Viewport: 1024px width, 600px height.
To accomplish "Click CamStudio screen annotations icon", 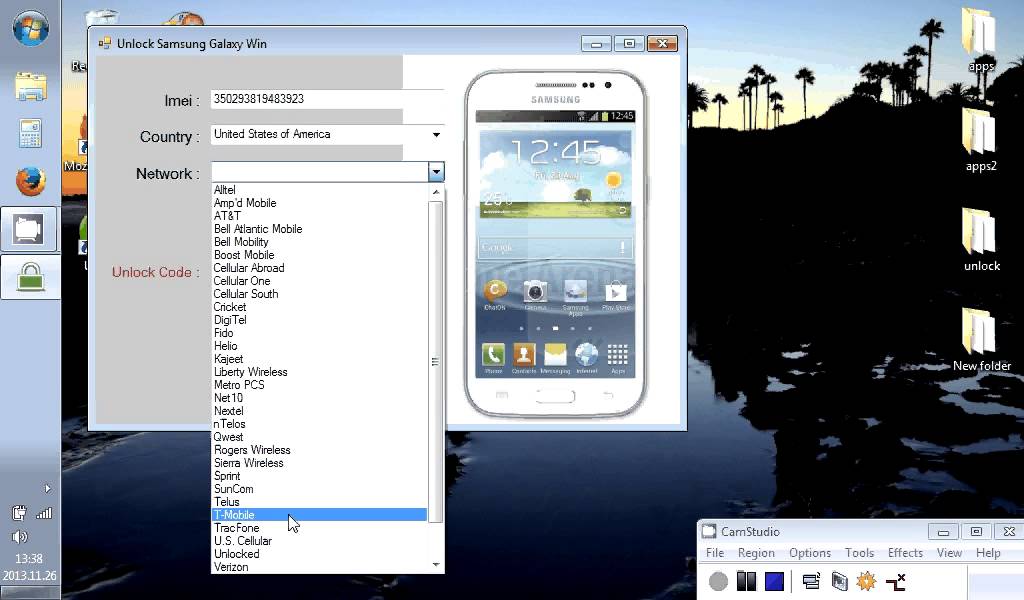I will [839, 580].
